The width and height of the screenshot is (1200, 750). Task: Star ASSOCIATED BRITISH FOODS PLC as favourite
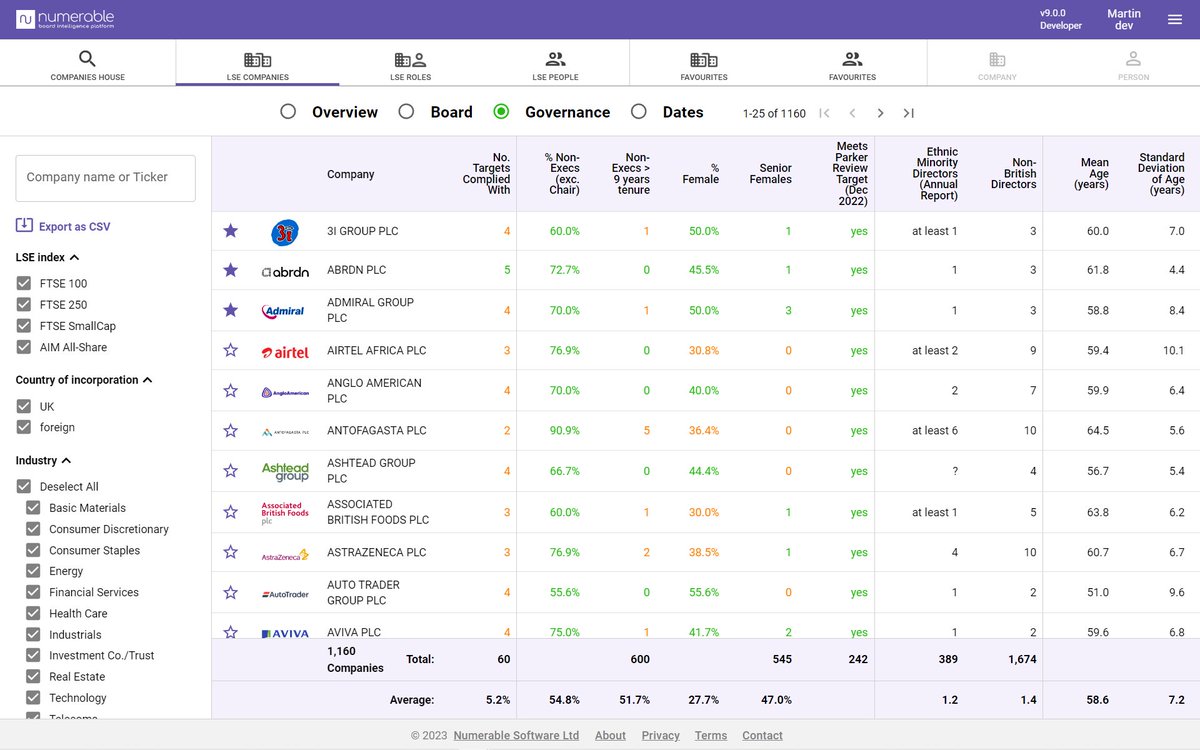point(231,512)
